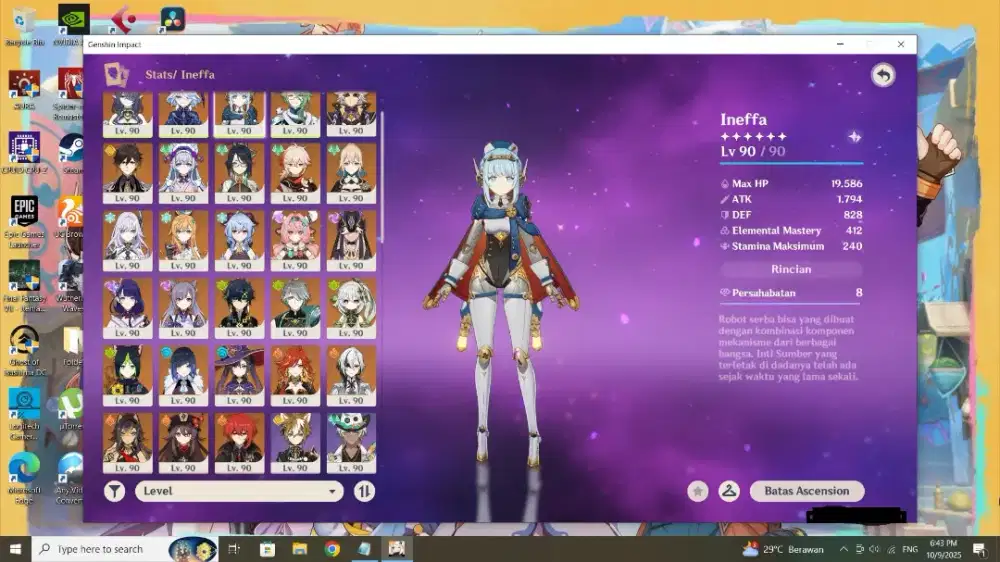Show hidden system tray icons
The image size is (1000, 562).
(845, 549)
